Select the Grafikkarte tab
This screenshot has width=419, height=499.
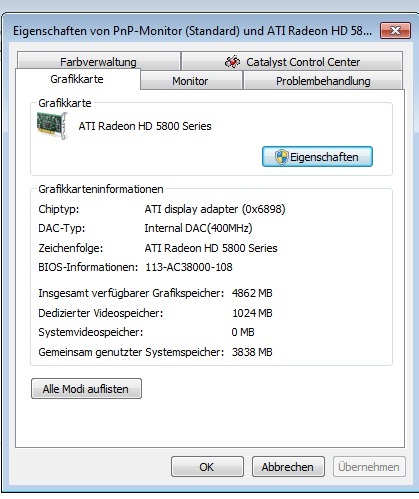[x=77, y=79]
